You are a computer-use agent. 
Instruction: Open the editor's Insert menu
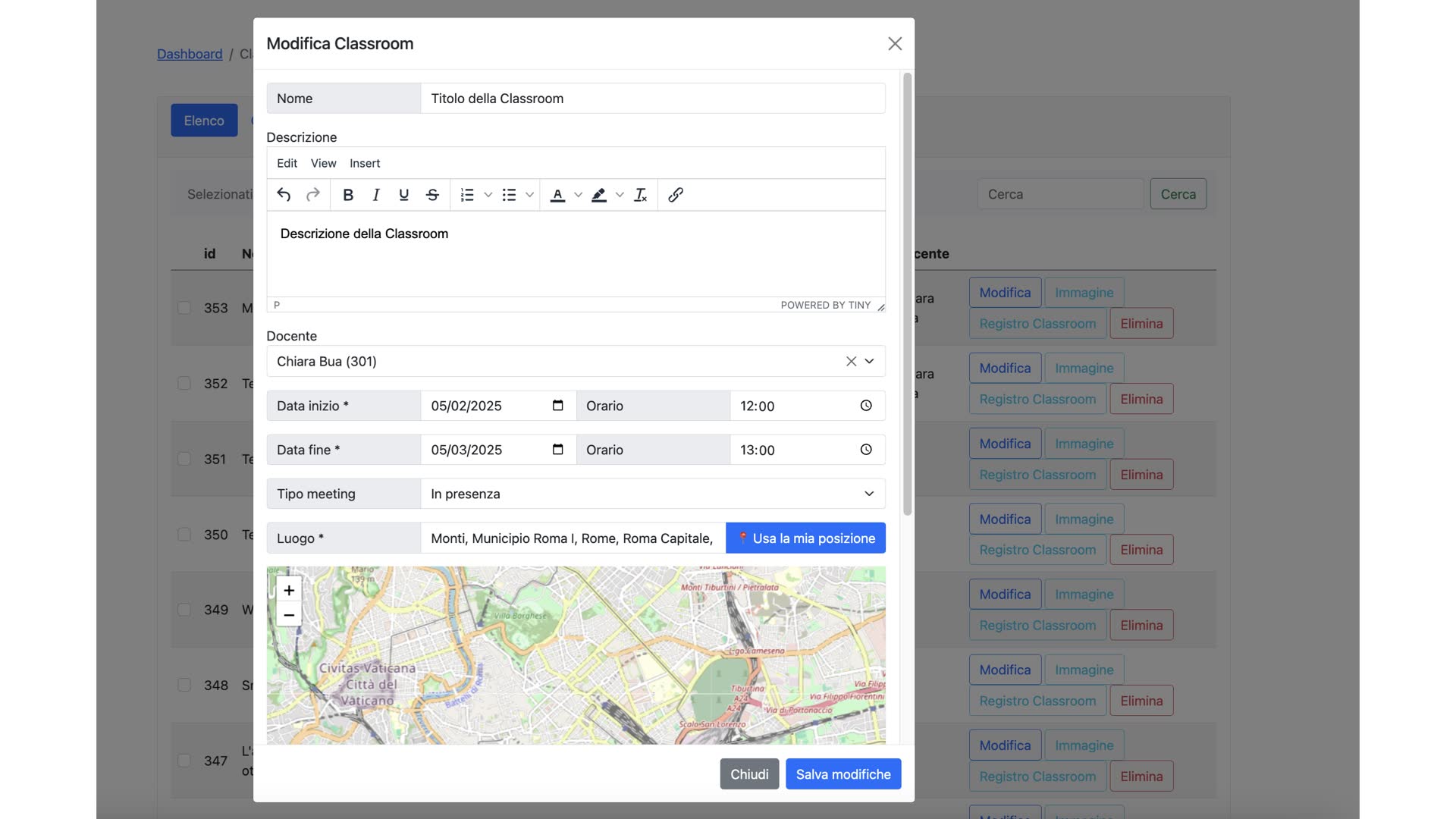click(365, 163)
